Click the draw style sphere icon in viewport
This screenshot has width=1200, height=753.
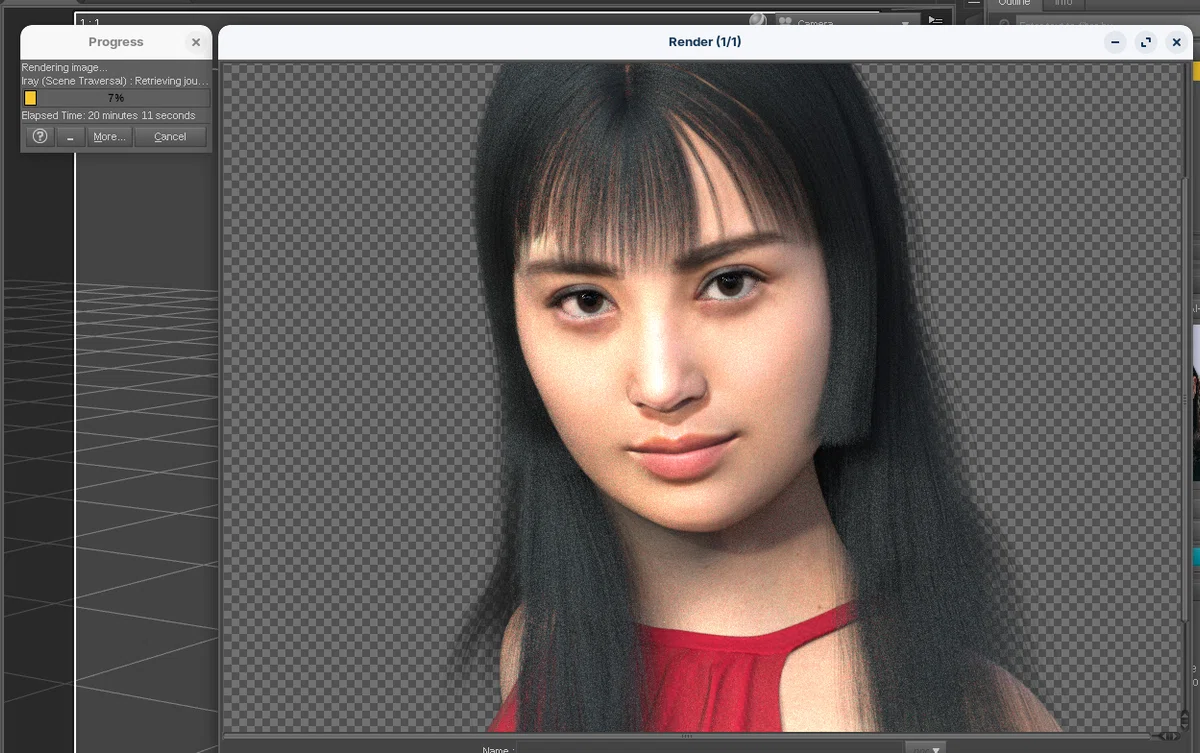click(x=758, y=20)
